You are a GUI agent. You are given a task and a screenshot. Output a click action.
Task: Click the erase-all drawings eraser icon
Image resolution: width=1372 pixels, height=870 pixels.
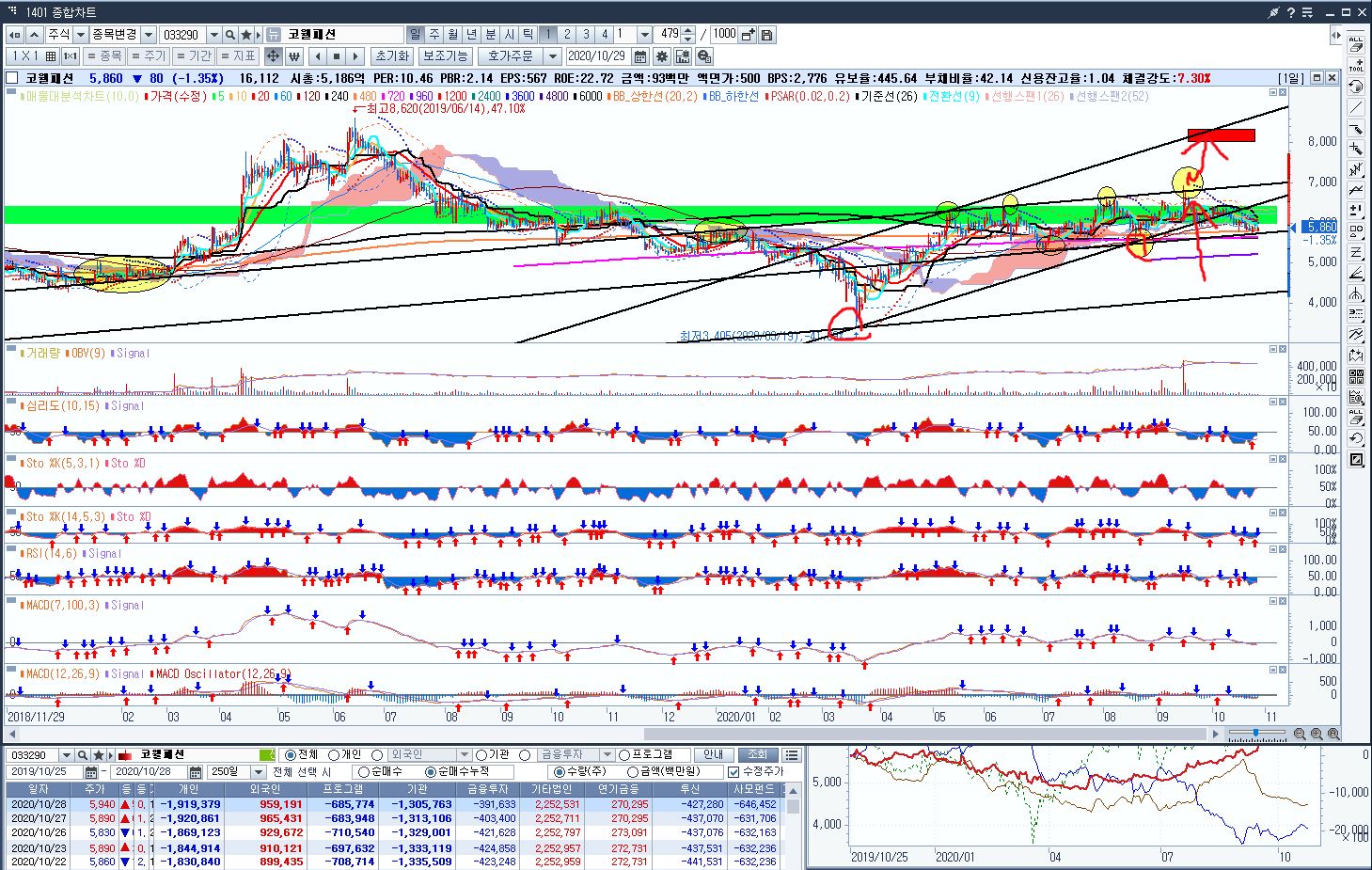click(1356, 44)
